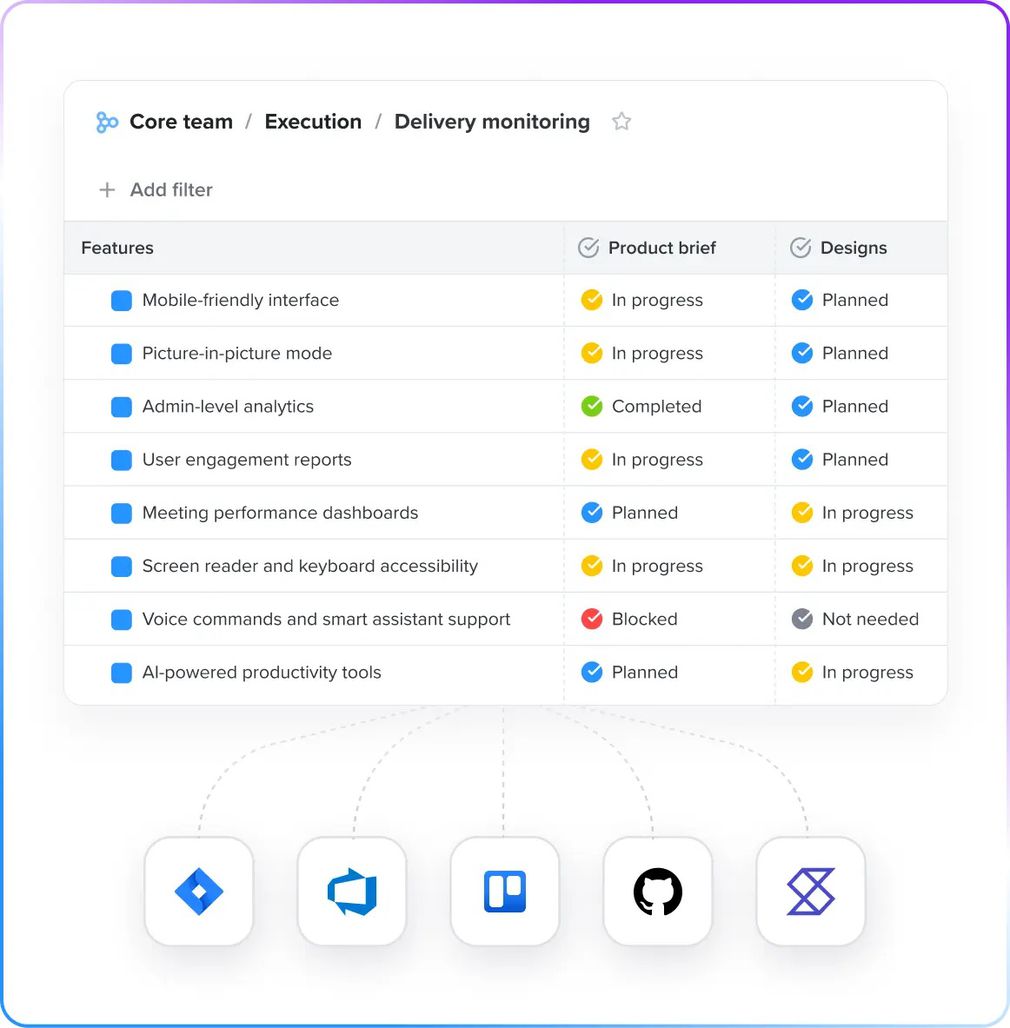
Task: Toggle blue square for Mobile-friendly interface
Action: pos(121,300)
